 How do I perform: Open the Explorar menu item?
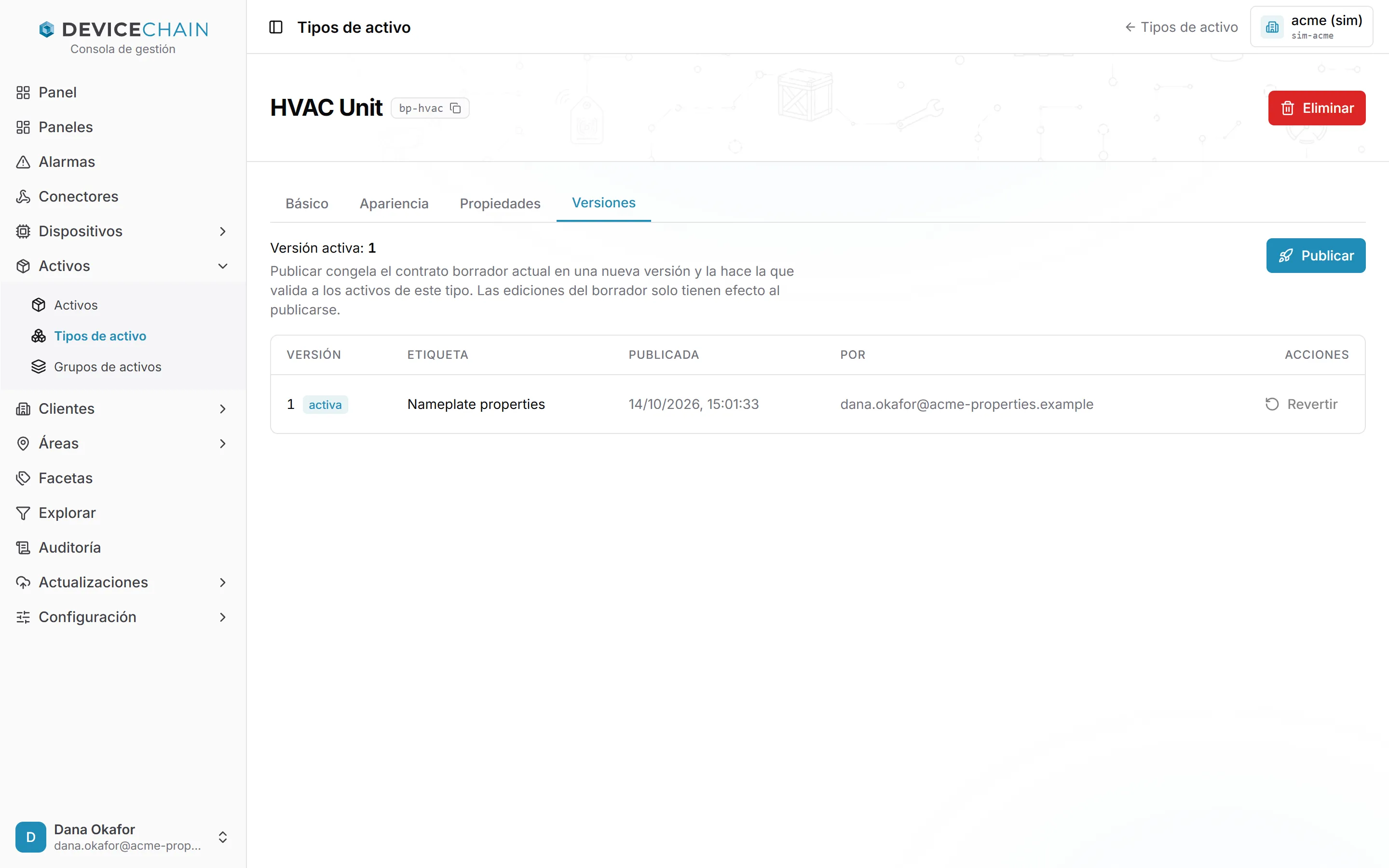(123, 513)
